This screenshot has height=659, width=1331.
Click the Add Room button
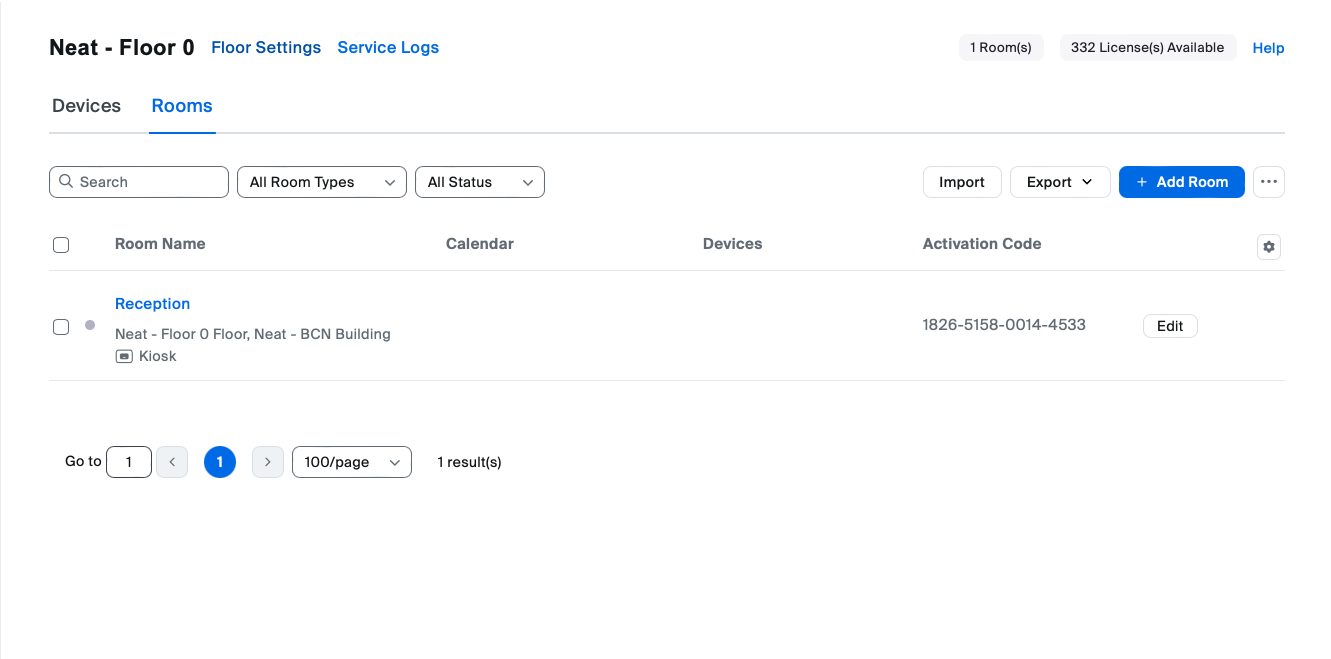1182,182
